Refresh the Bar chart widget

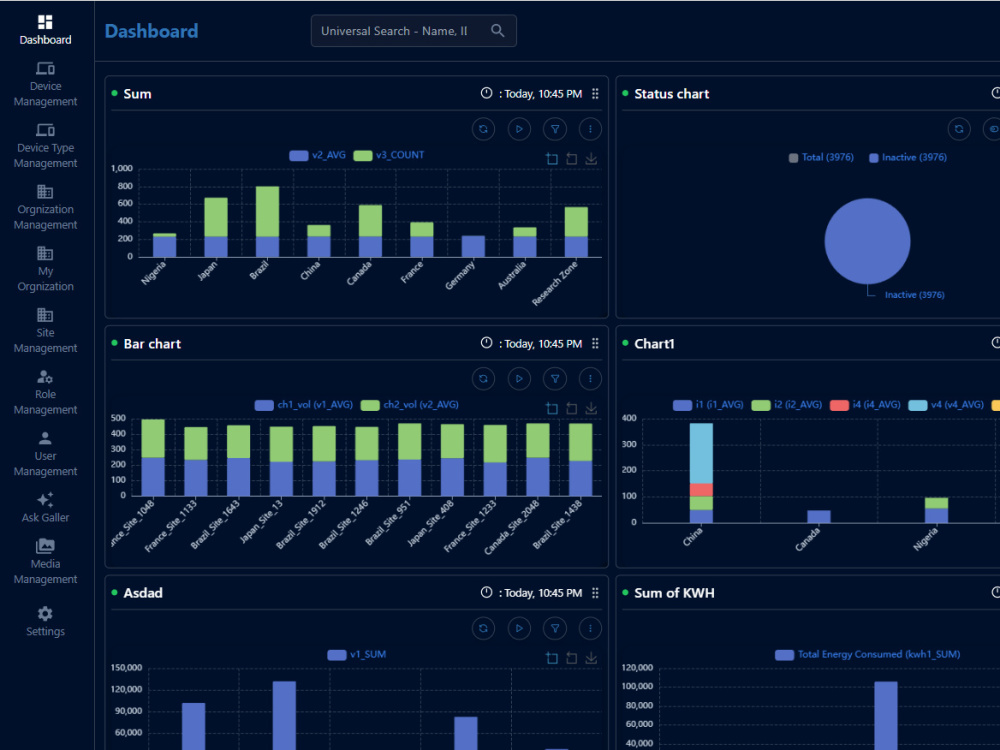483,379
